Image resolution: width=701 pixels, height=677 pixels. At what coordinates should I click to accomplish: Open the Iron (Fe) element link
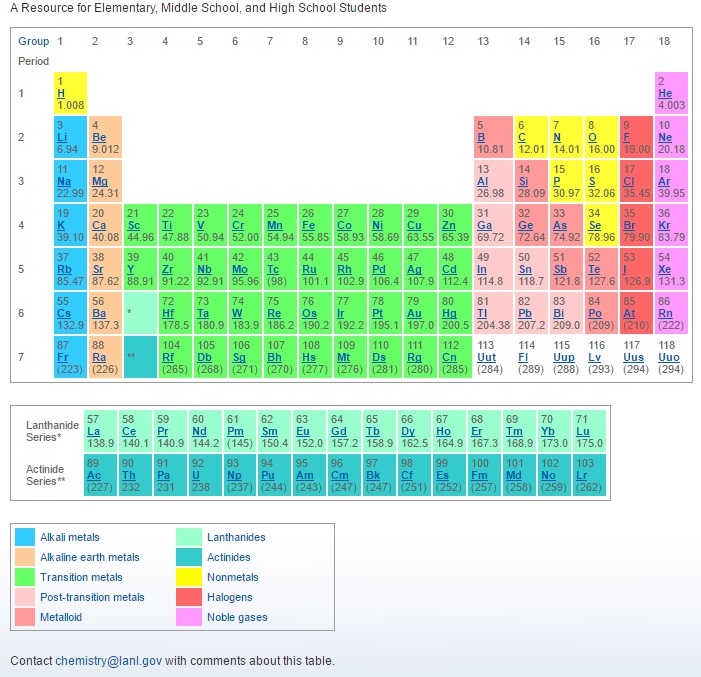[x=308, y=225]
